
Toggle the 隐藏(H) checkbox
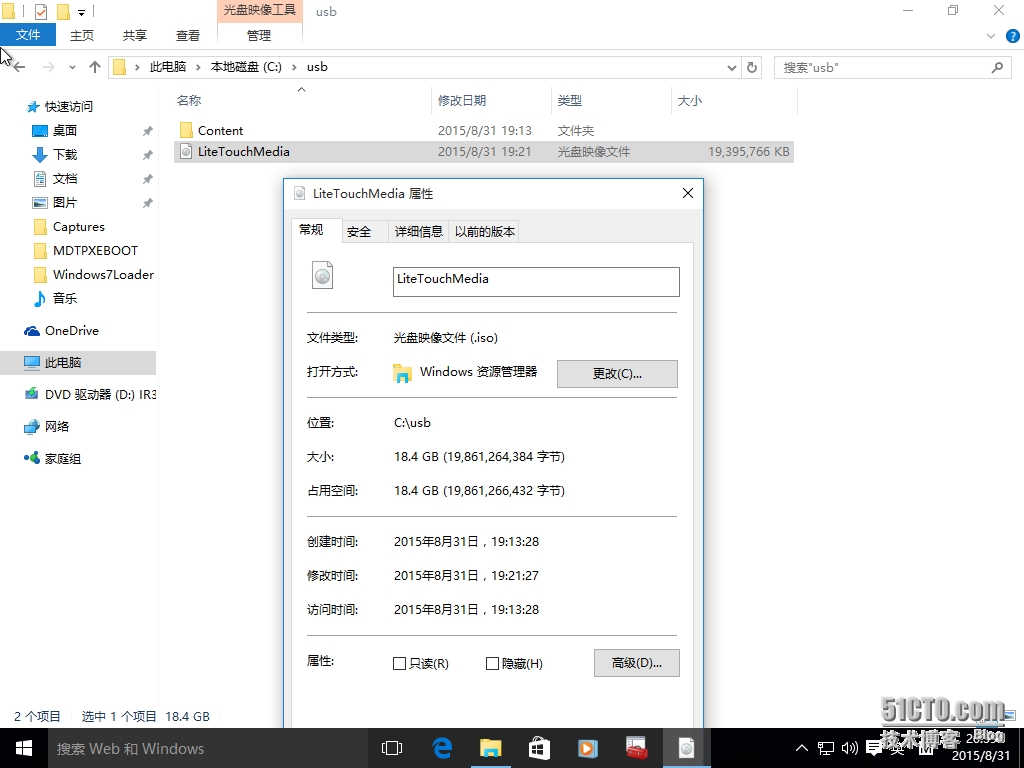(x=492, y=664)
